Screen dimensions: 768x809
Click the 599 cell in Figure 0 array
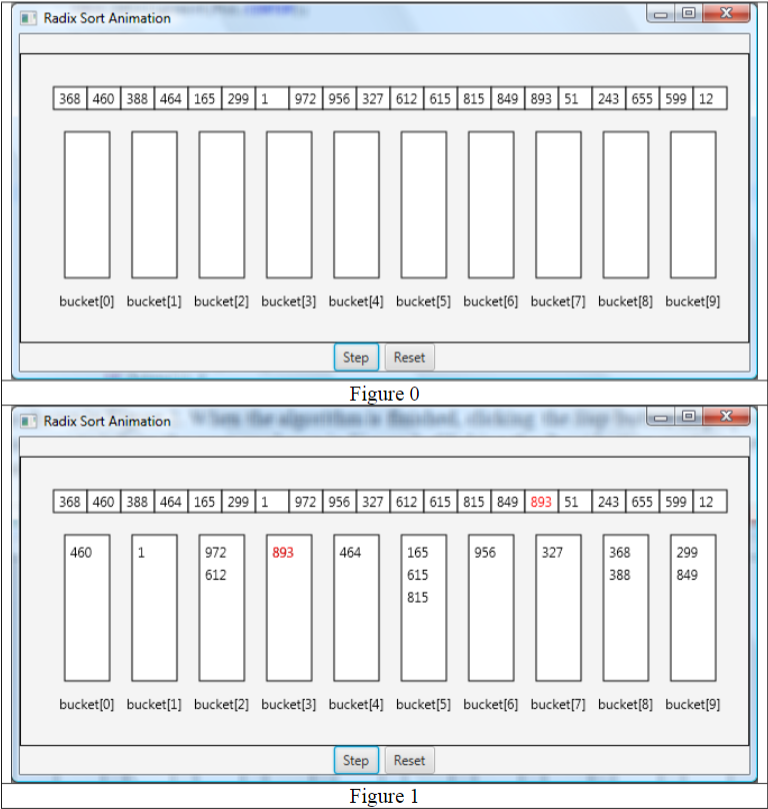click(x=676, y=99)
